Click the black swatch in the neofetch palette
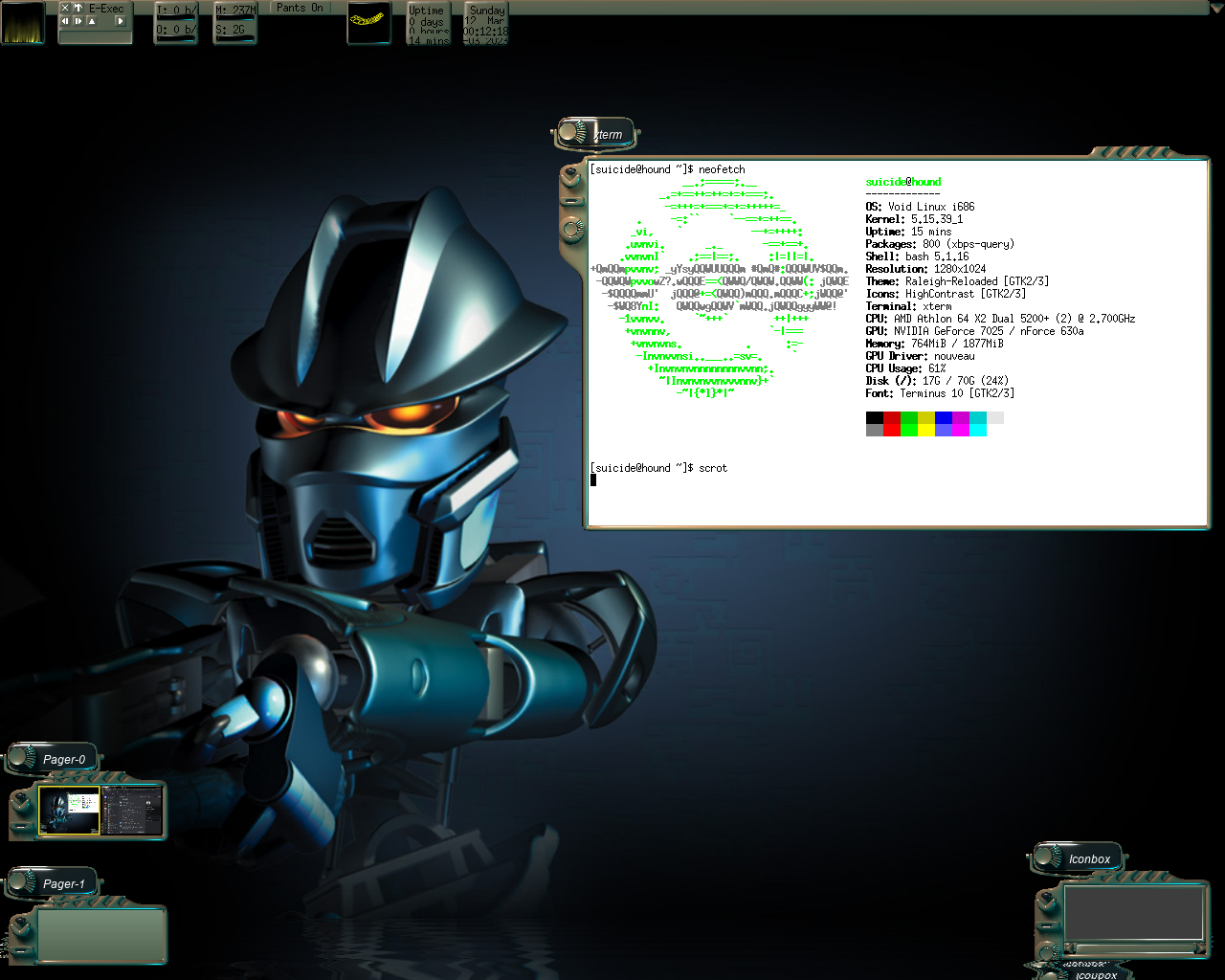The image size is (1225, 980). click(874, 417)
